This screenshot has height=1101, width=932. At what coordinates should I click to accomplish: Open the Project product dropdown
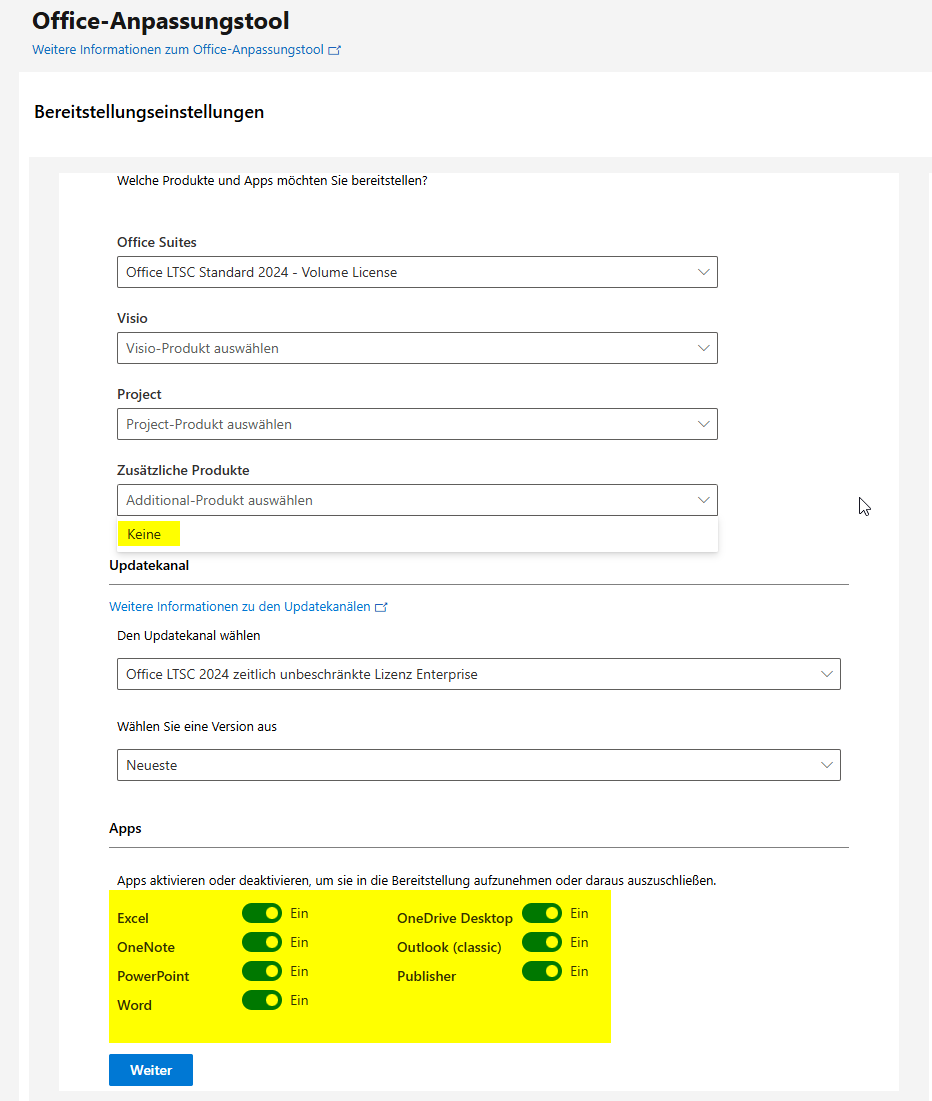[417, 424]
